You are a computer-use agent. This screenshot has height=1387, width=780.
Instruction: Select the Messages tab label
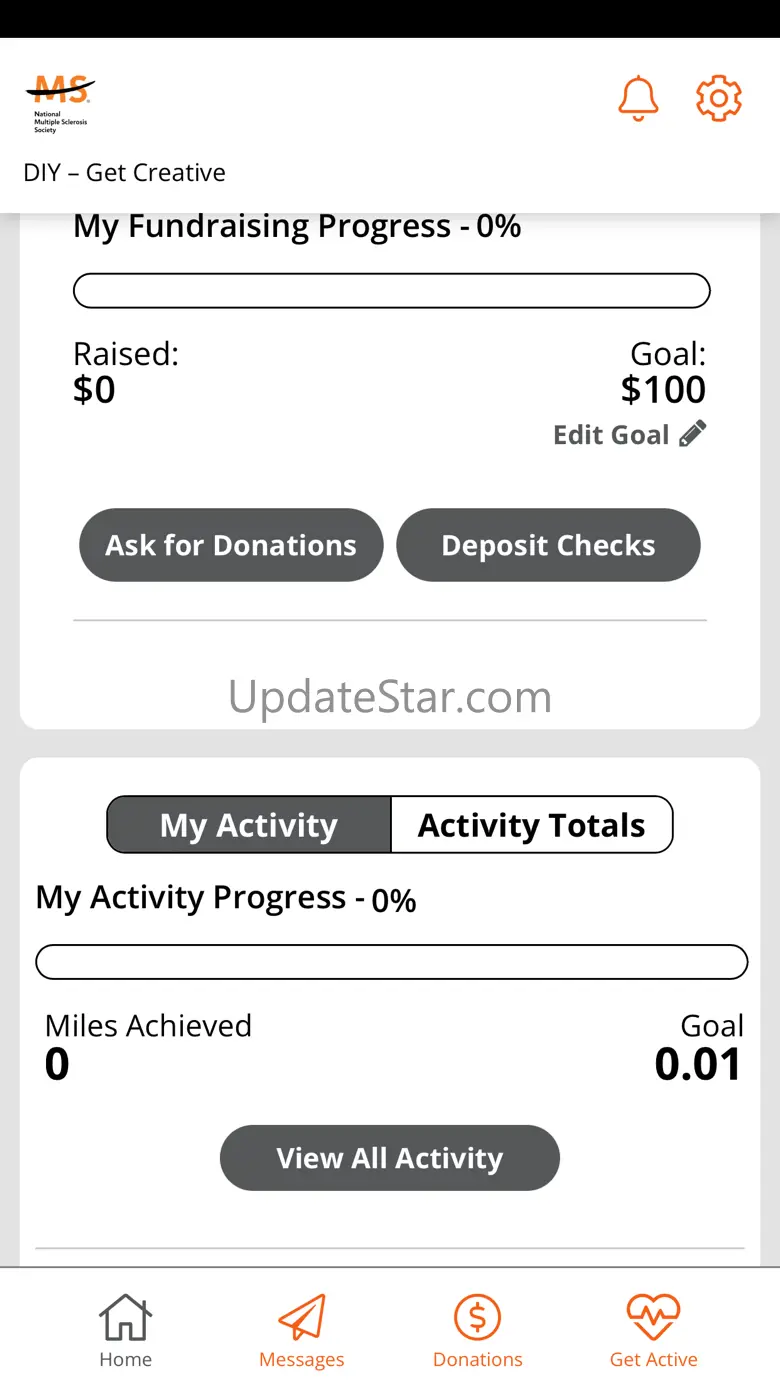(x=301, y=1360)
